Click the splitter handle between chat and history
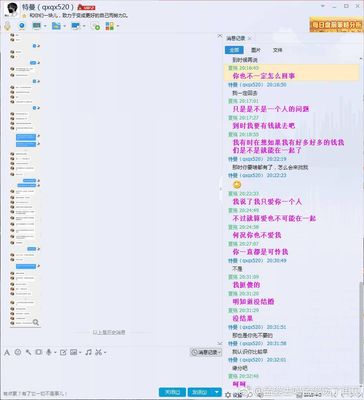 220,189
